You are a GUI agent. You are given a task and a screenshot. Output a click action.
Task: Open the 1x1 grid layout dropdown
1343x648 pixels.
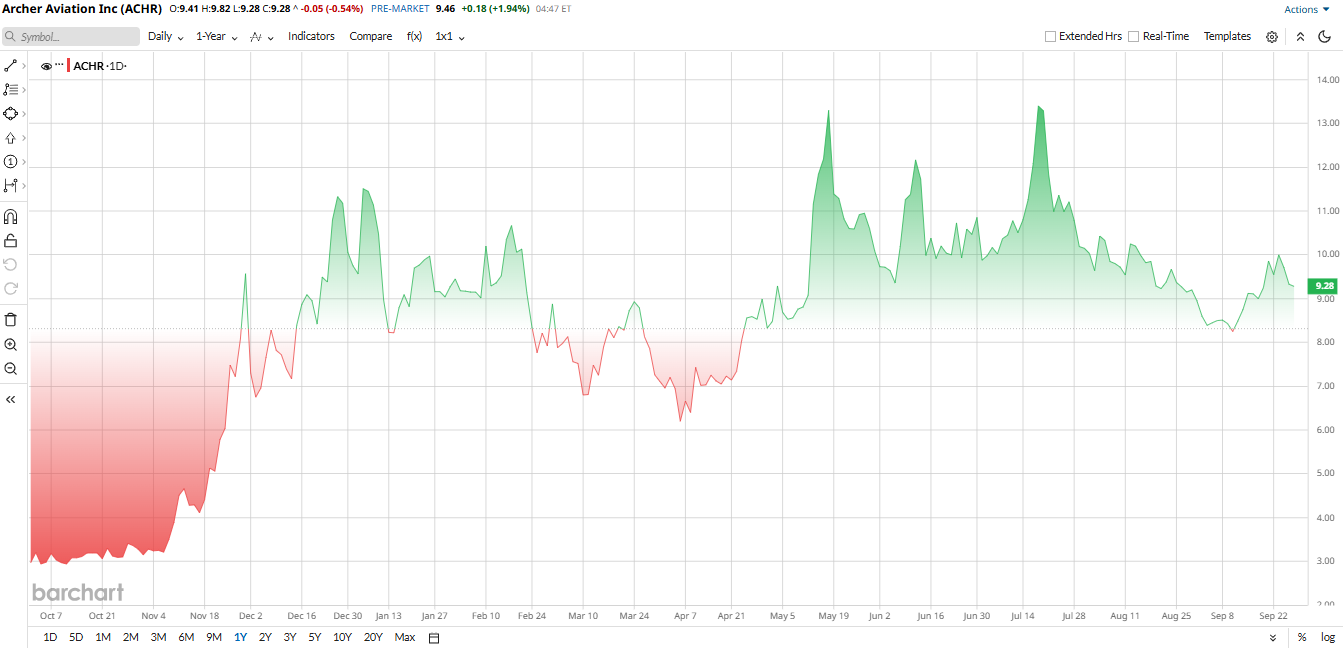[x=450, y=36]
